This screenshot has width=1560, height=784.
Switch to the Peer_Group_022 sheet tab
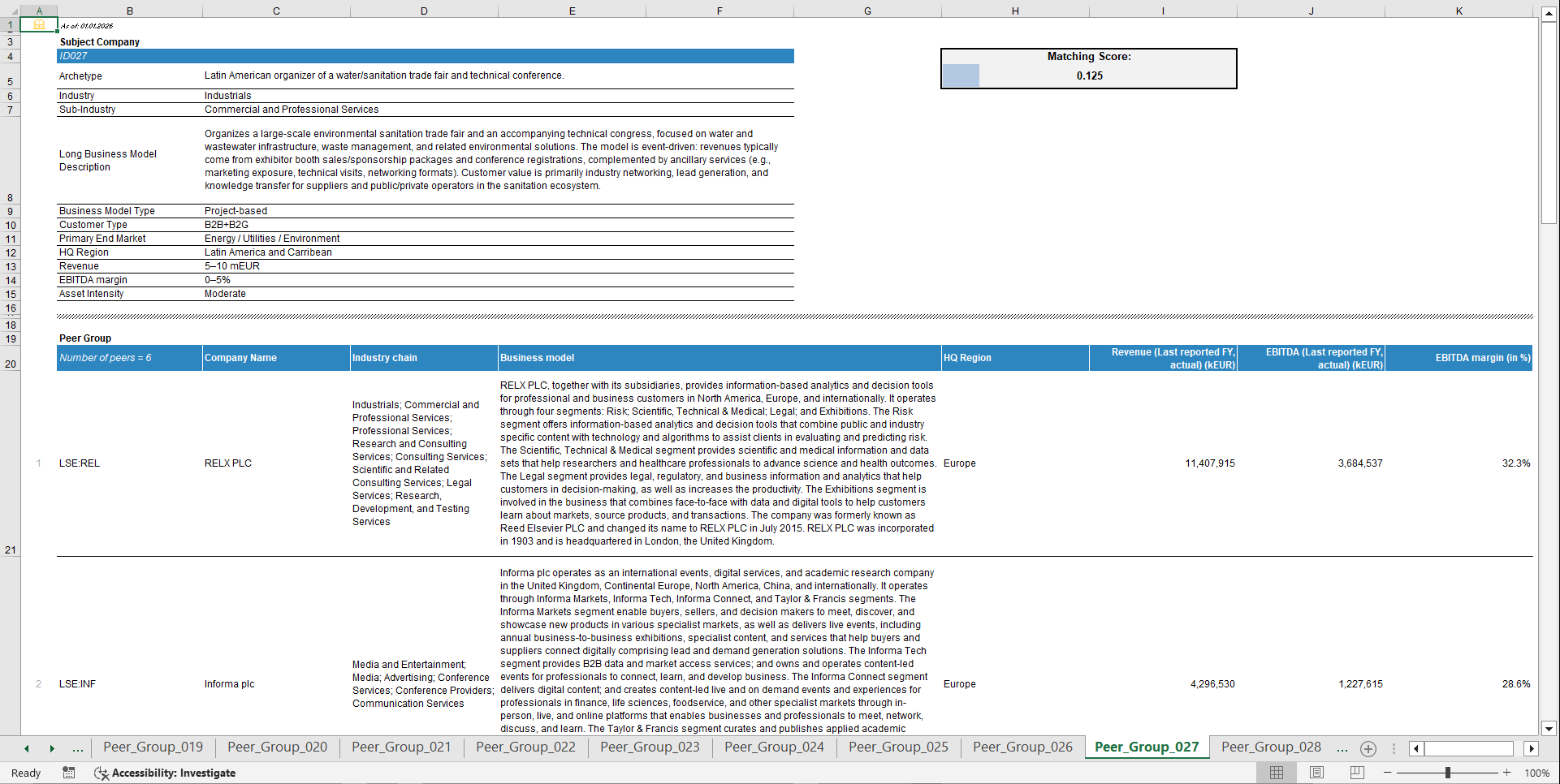tap(525, 747)
